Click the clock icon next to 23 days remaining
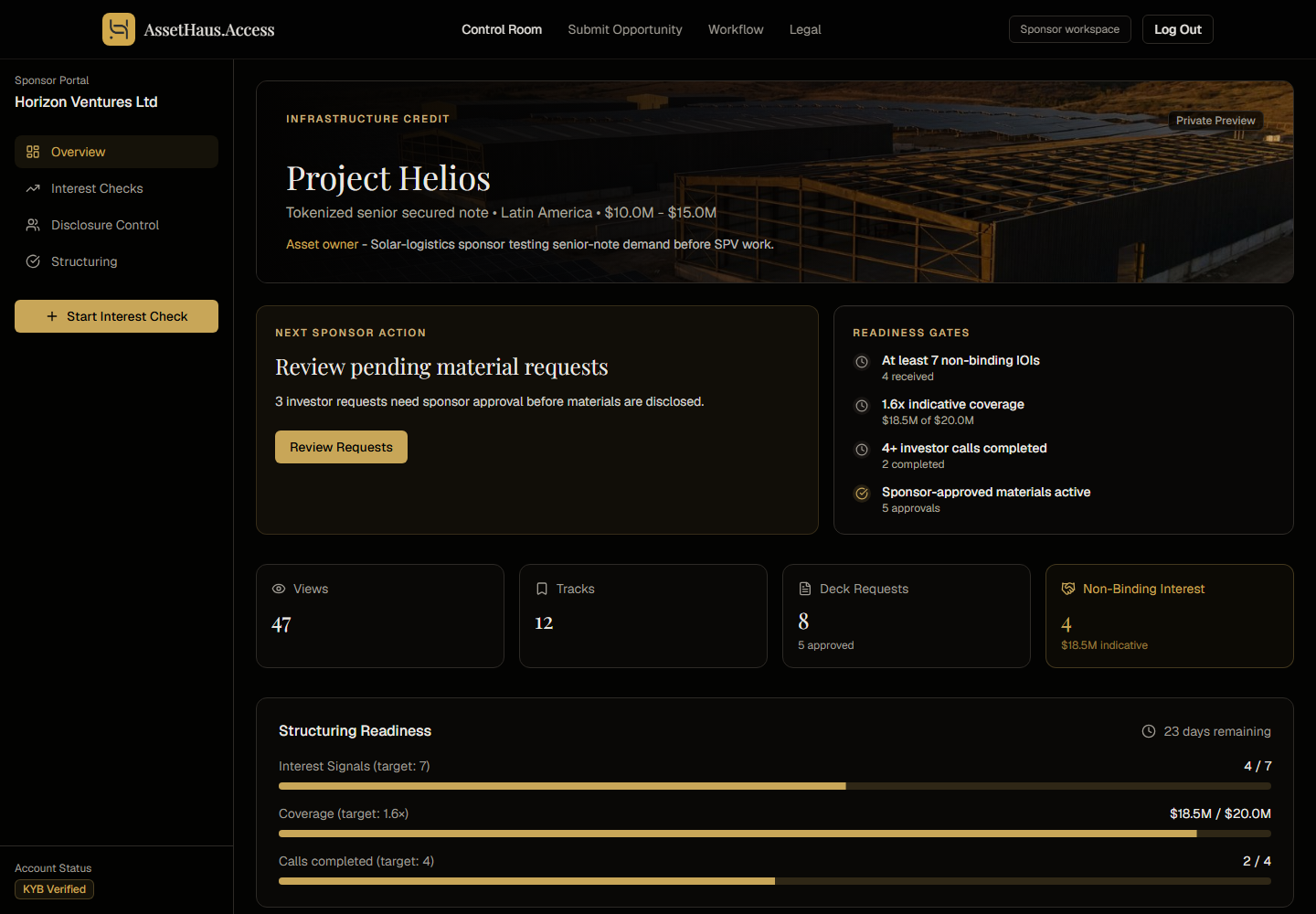 (1149, 731)
